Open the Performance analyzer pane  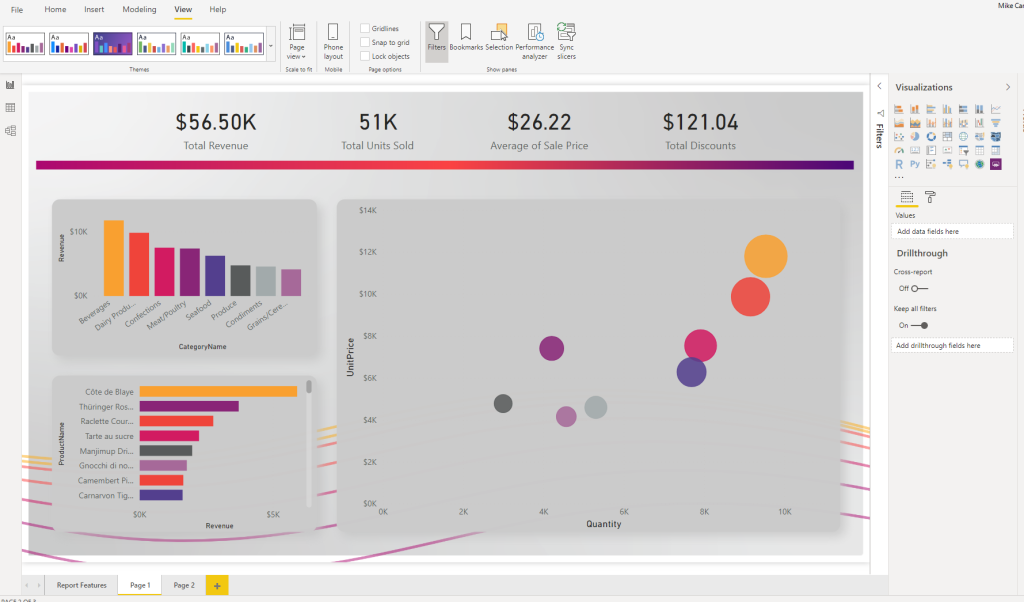(x=534, y=42)
